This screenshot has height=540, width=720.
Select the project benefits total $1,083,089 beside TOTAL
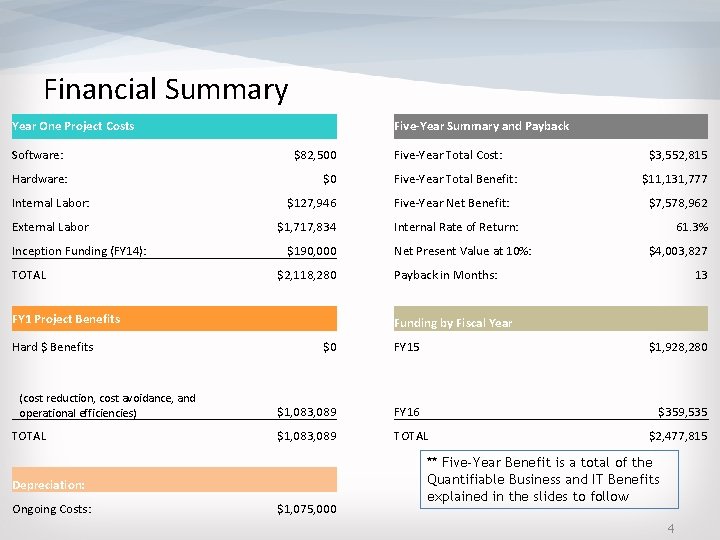point(307,436)
